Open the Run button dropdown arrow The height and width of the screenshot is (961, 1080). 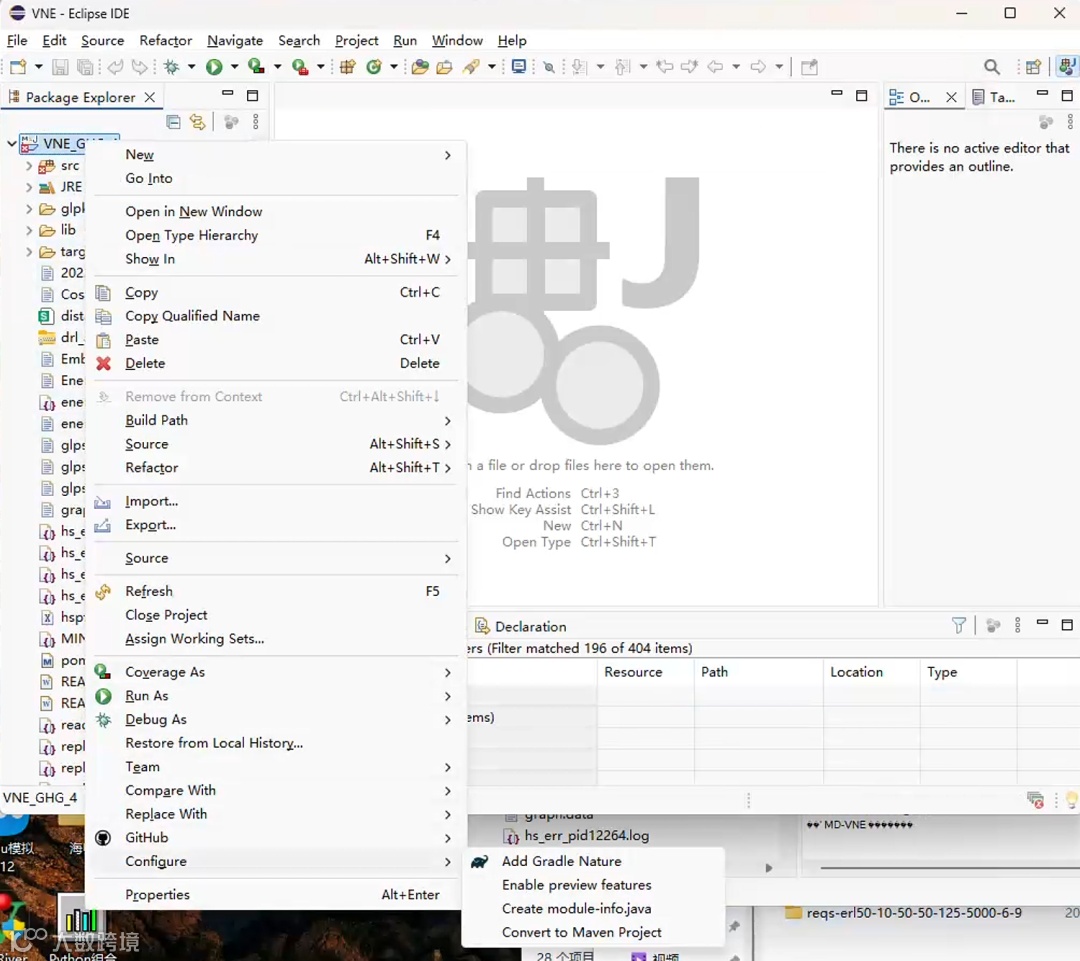[x=234, y=67]
